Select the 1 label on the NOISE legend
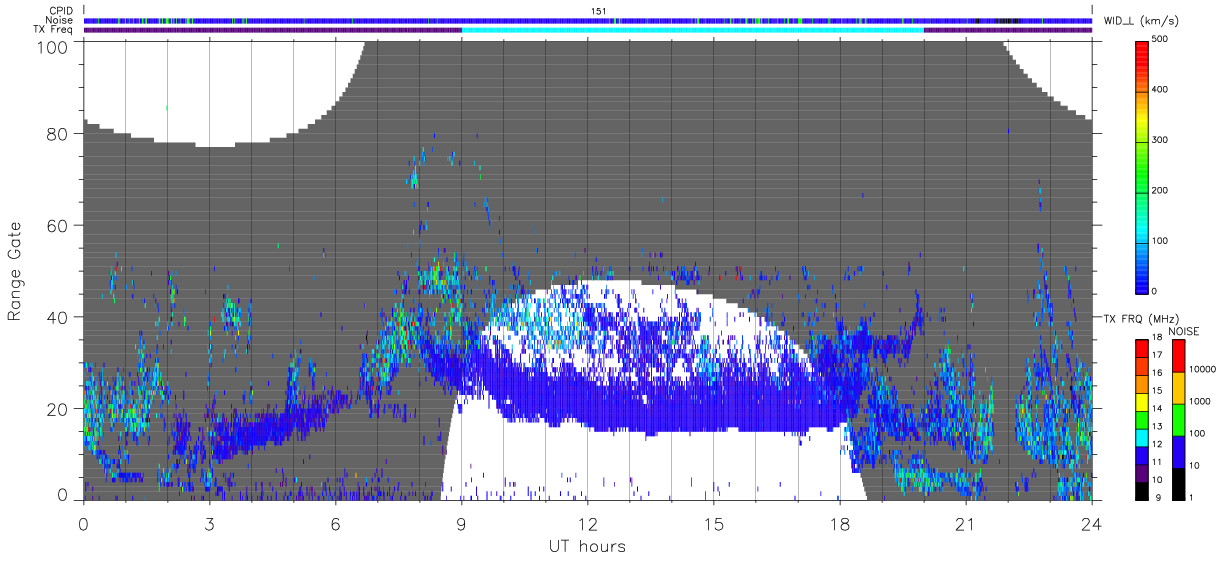 [1191, 497]
